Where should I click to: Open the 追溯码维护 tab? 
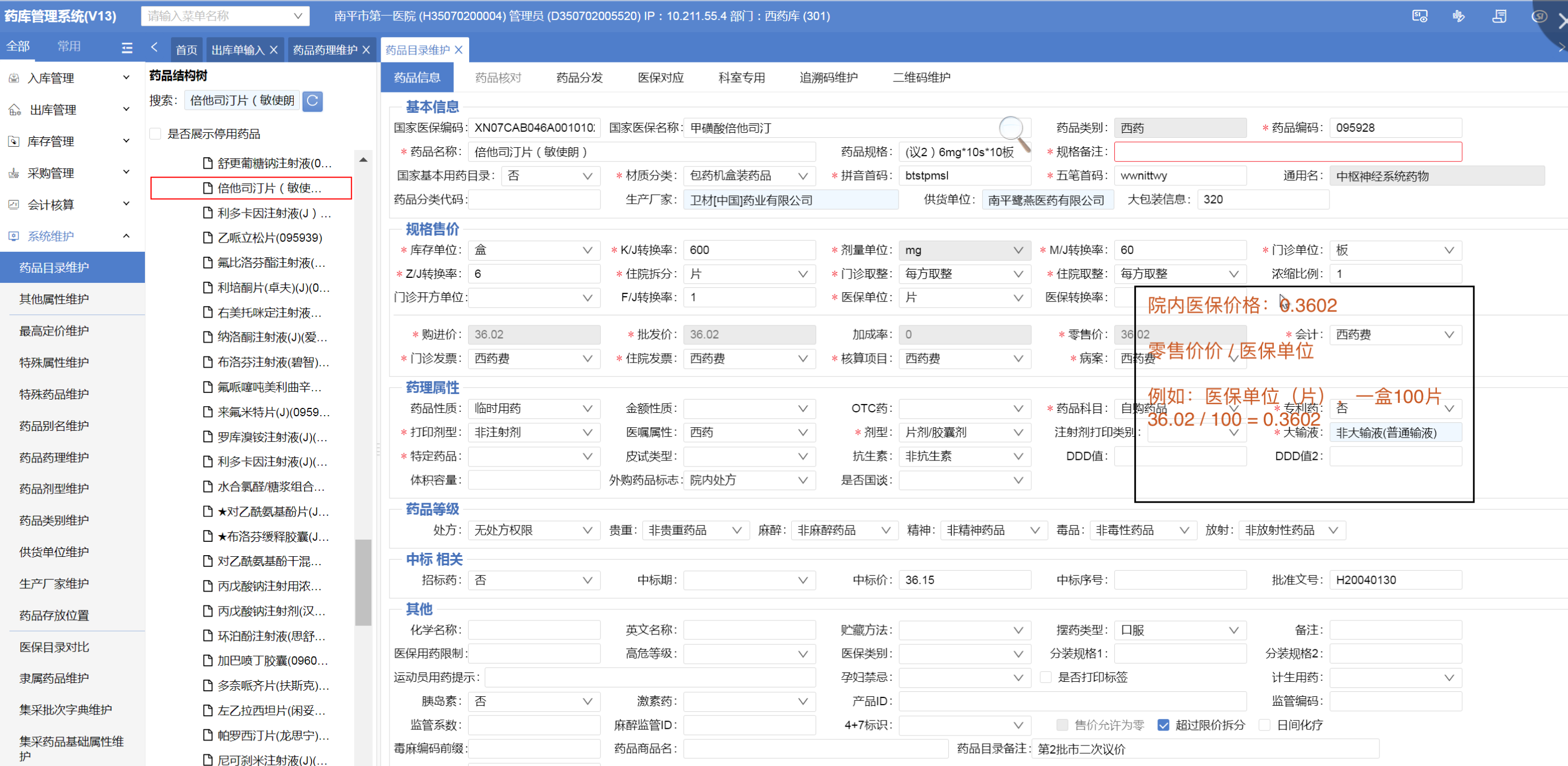827,77
